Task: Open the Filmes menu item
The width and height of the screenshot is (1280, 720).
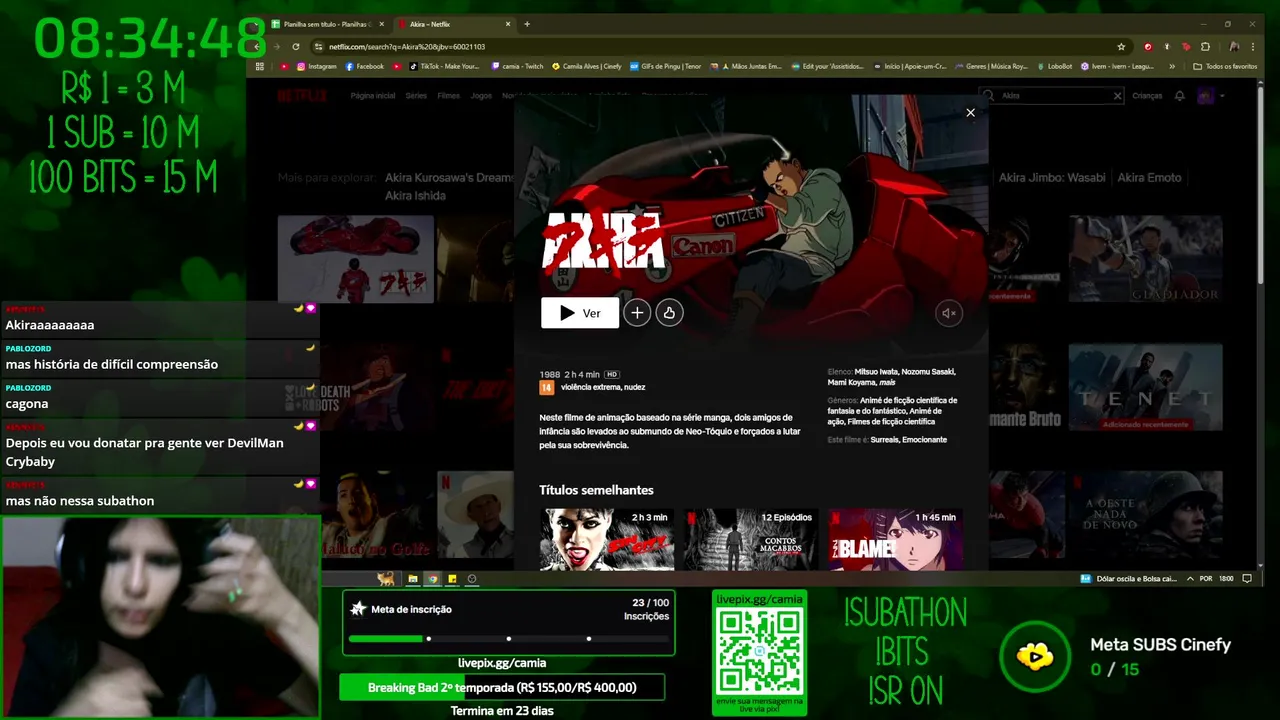Action: (x=448, y=96)
